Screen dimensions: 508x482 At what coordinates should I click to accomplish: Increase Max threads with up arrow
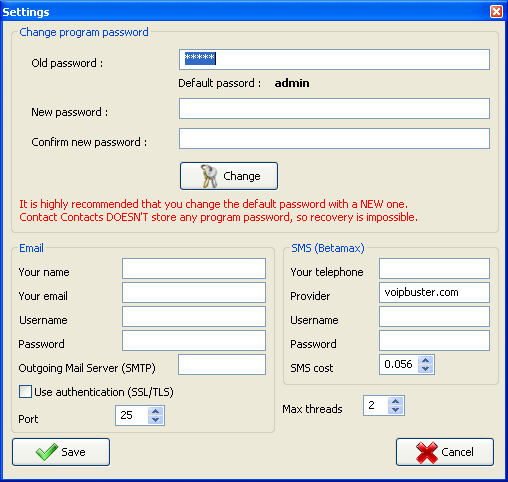click(x=396, y=401)
